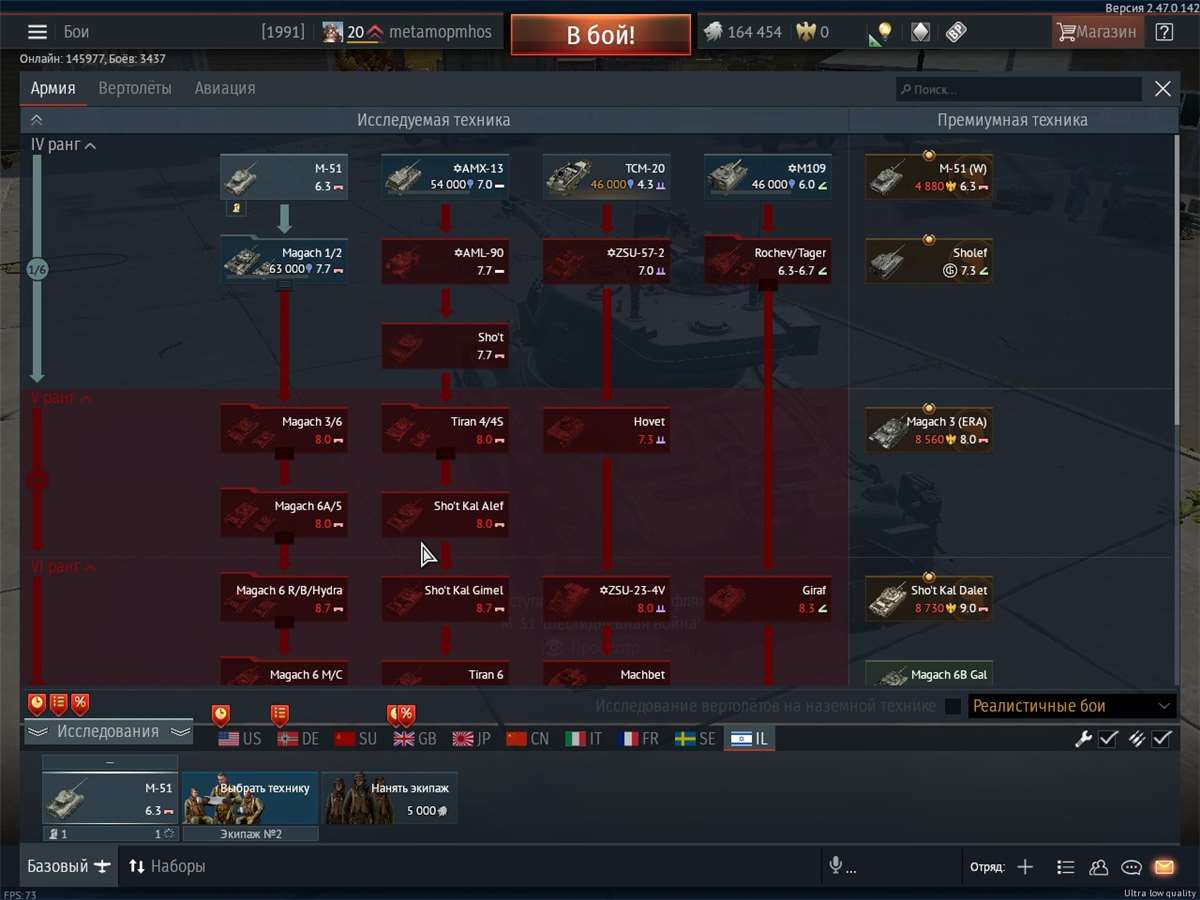1200x900 pixels.
Task: Select the Giraf vehicle card
Action: pos(767,598)
